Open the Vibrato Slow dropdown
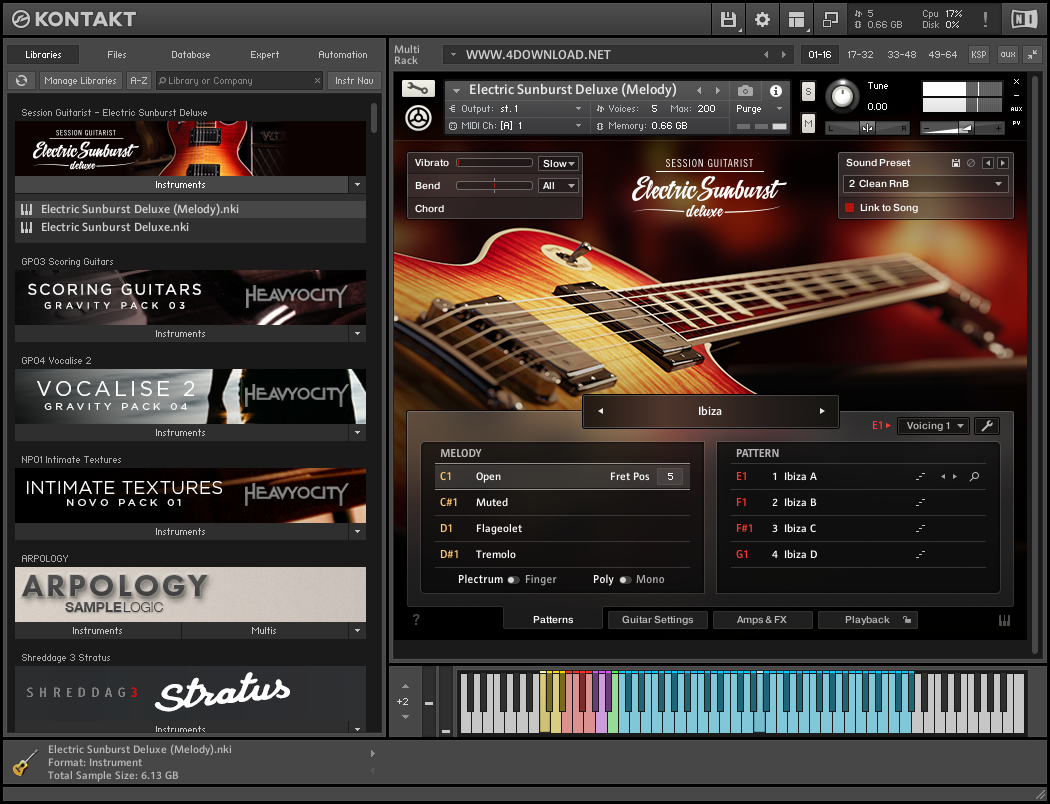This screenshot has height=804, width=1050. click(x=558, y=163)
